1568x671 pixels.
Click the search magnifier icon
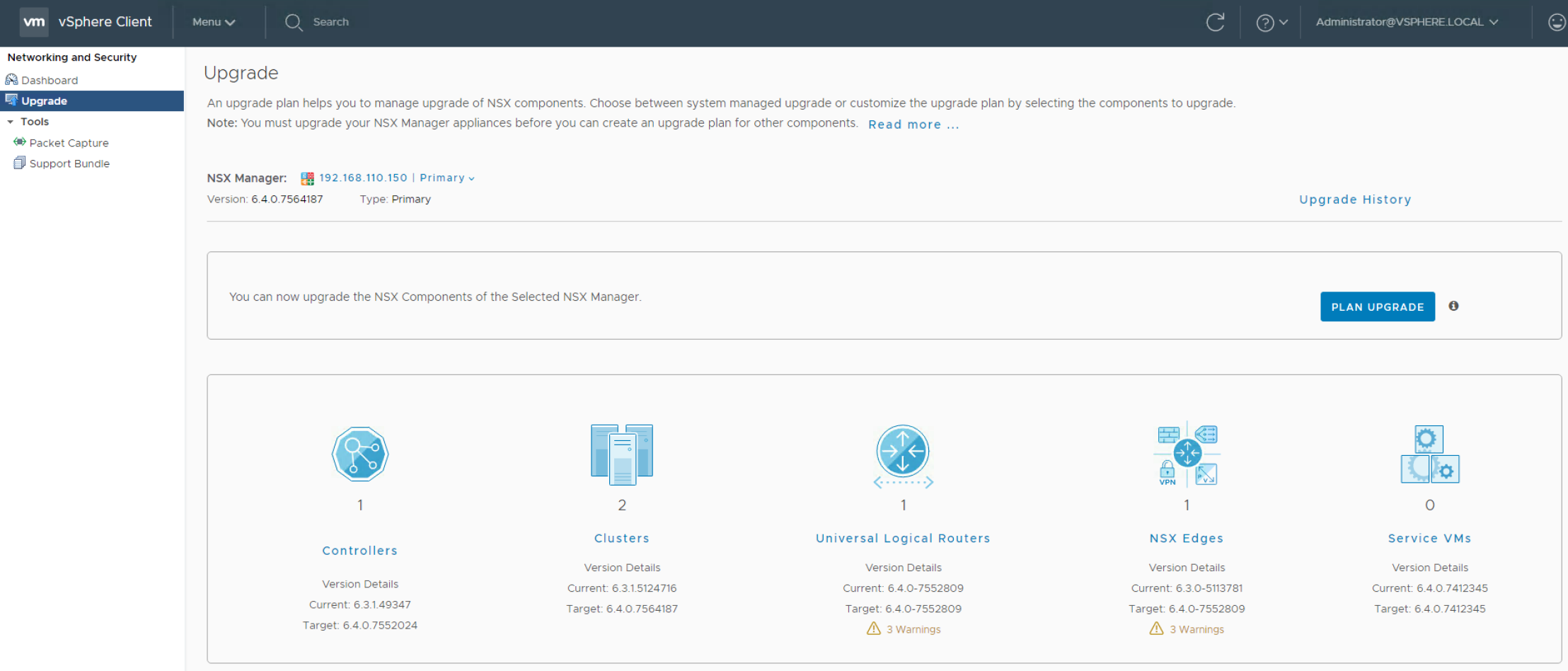click(x=293, y=23)
